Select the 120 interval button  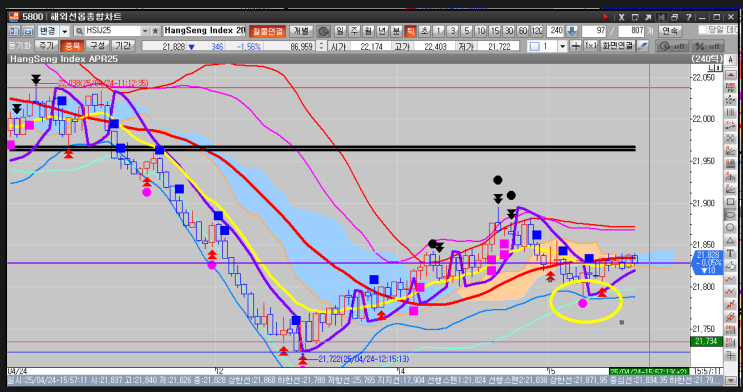point(537,31)
